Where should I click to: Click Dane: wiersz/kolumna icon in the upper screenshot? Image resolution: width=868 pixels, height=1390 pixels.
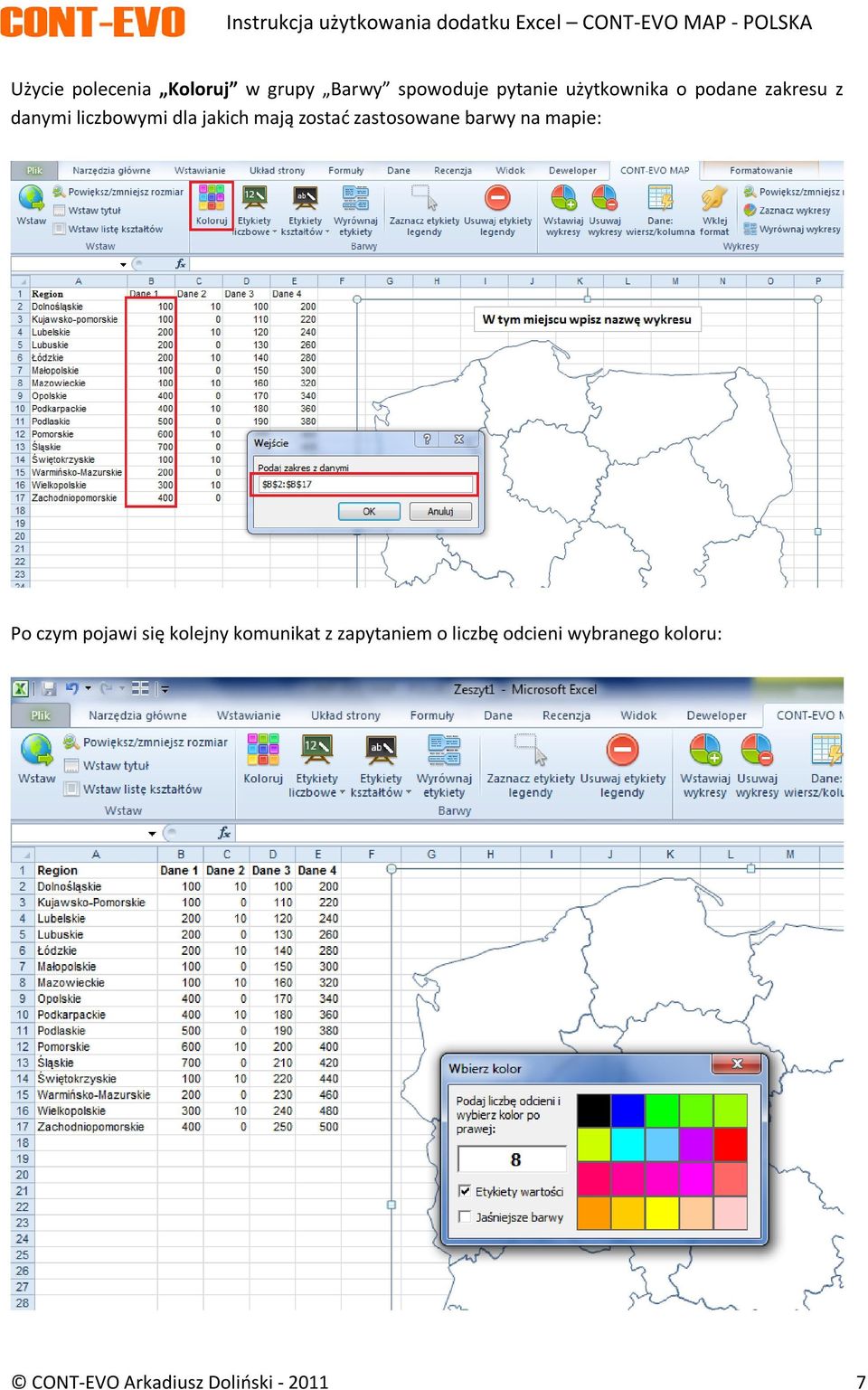[x=660, y=198]
